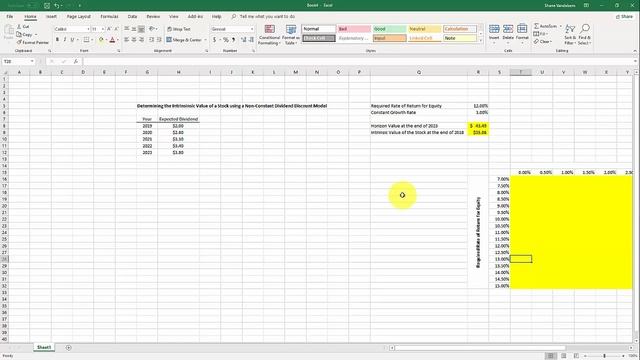The height and width of the screenshot is (360, 640).
Task: Apply the Note cell style
Action: point(460,38)
